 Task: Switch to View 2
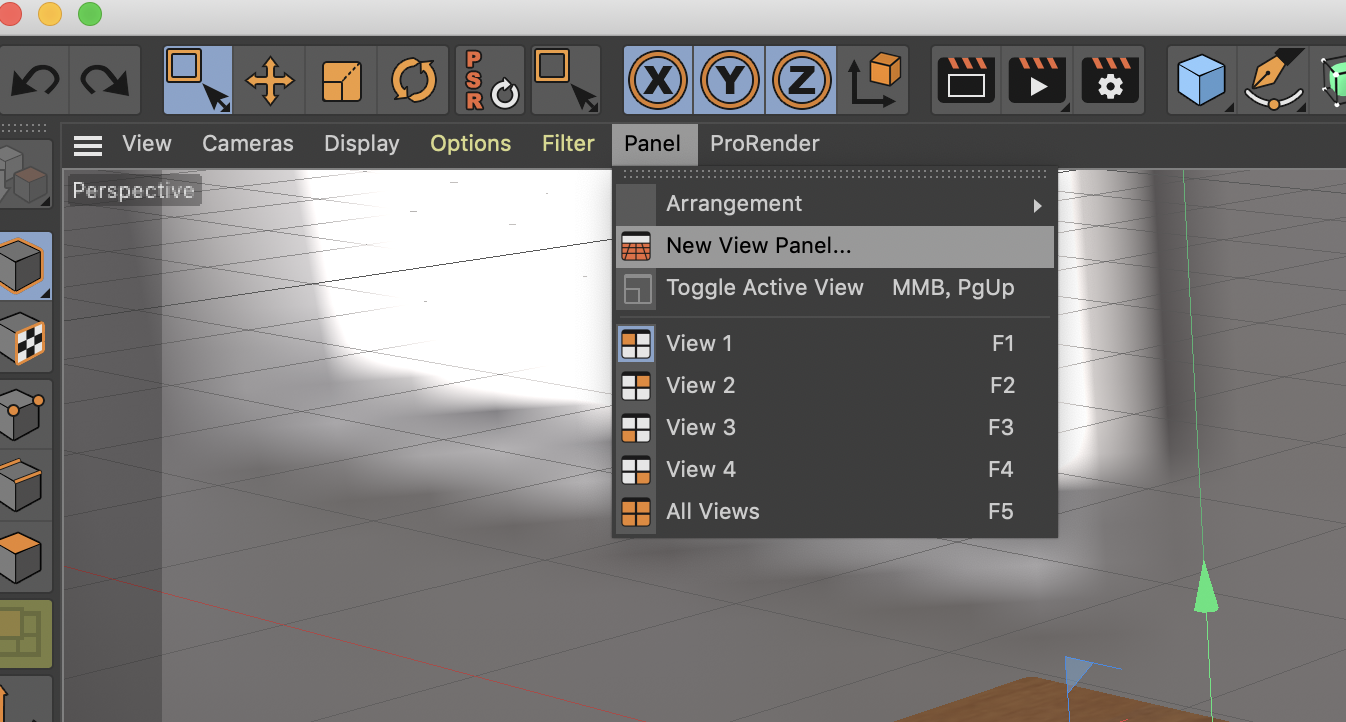(x=835, y=386)
